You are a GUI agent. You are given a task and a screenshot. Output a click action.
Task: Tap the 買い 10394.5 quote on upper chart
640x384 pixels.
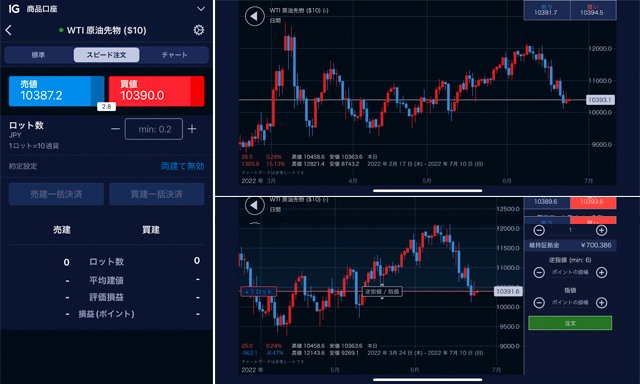click(x=592, y=10)
